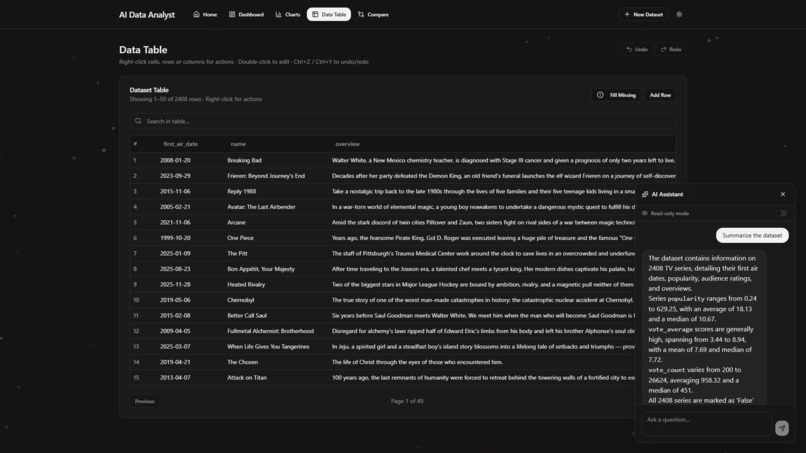The height and width of the screenshot is (453, 806).
Task: Toggle the Read-only mode switch
Action: pyautogui.click(x=781, y=213)
